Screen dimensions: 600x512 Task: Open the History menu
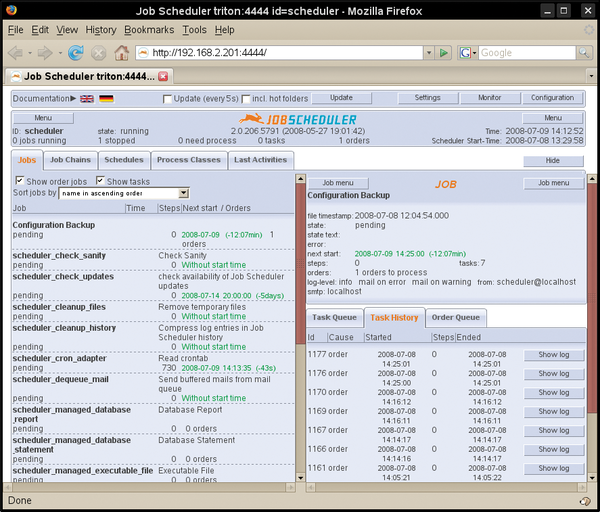click(101, 30)
